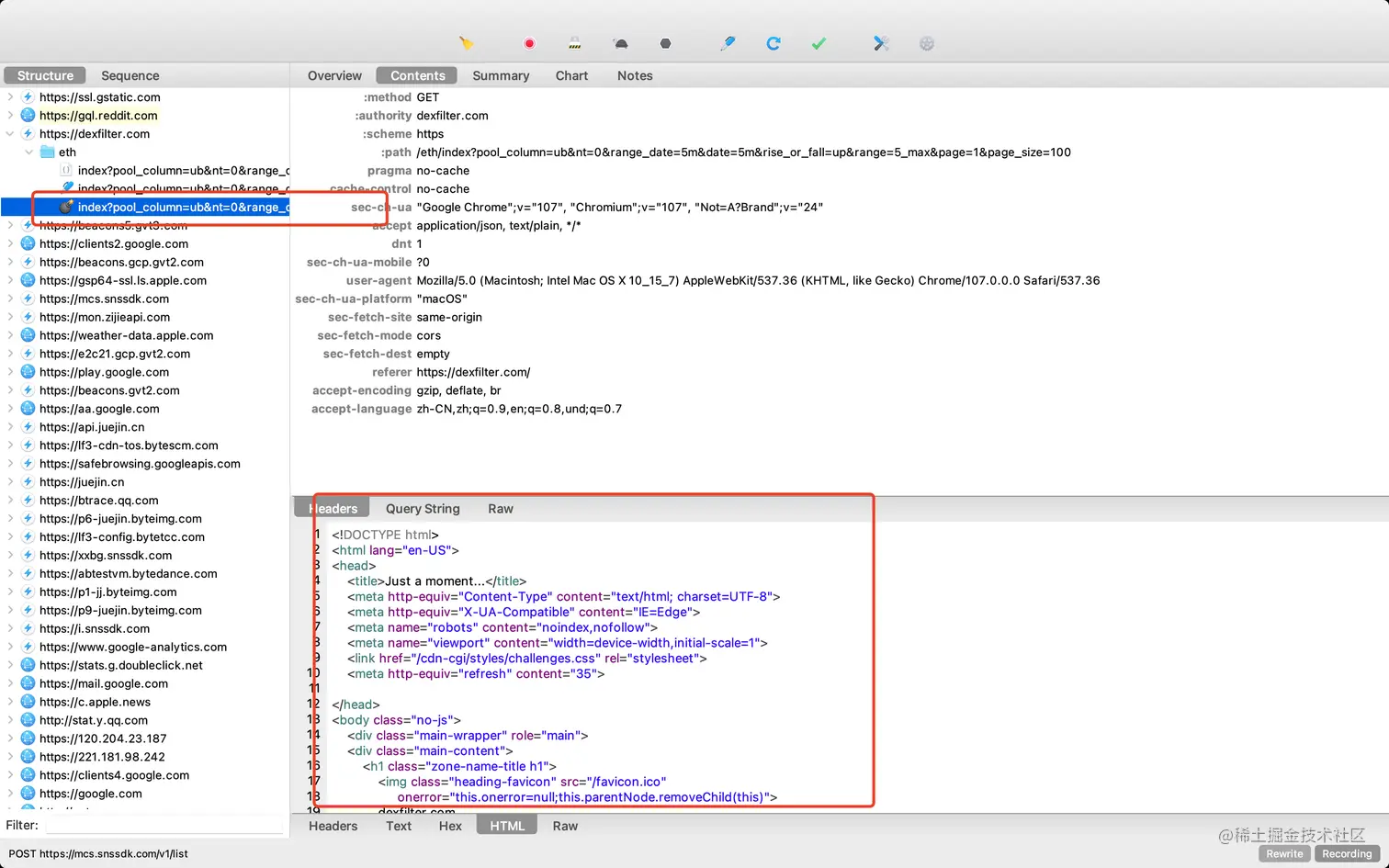Open settings with the gear icon

point(927,43)
